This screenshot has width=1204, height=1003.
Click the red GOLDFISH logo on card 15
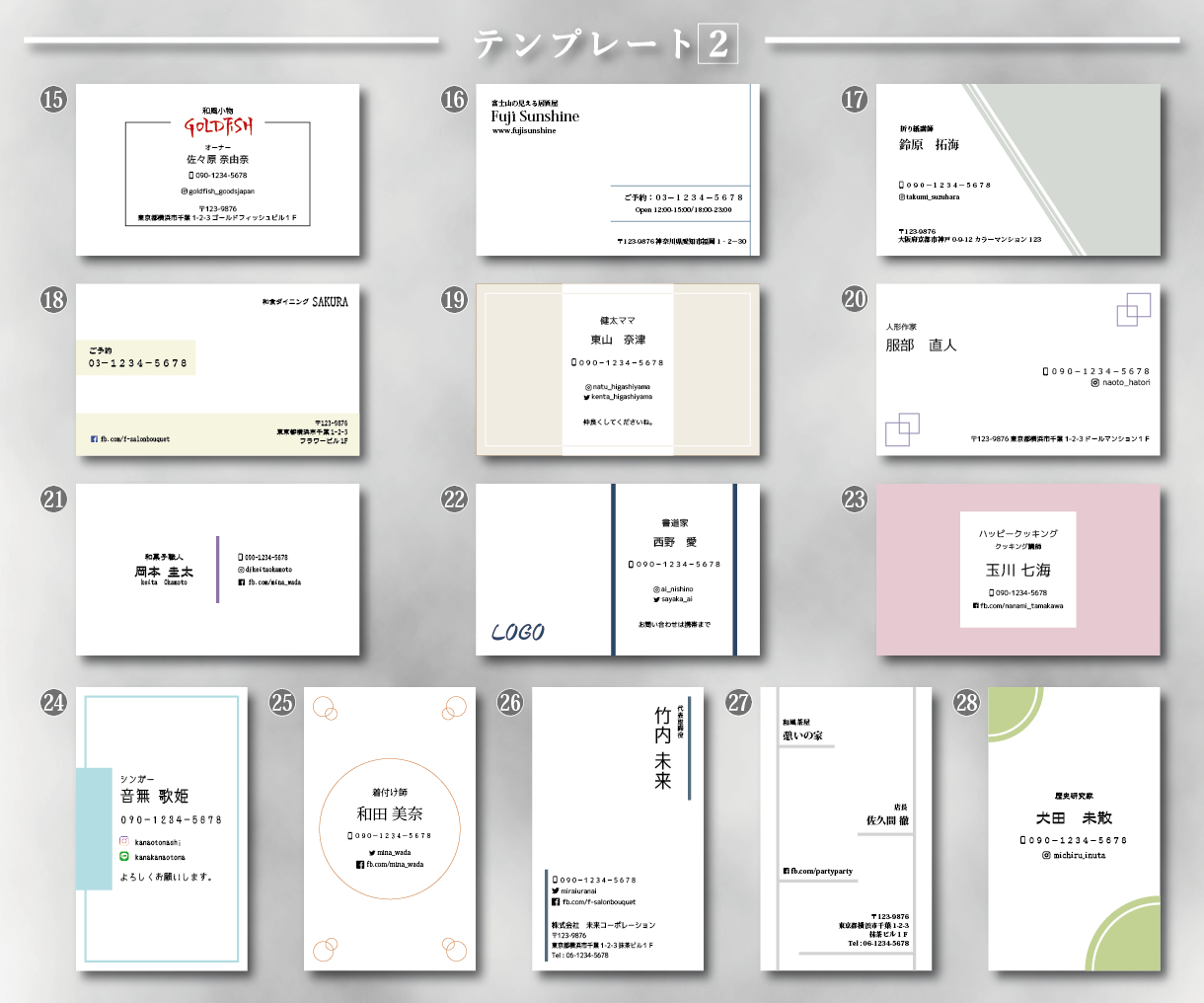[218, 126]
